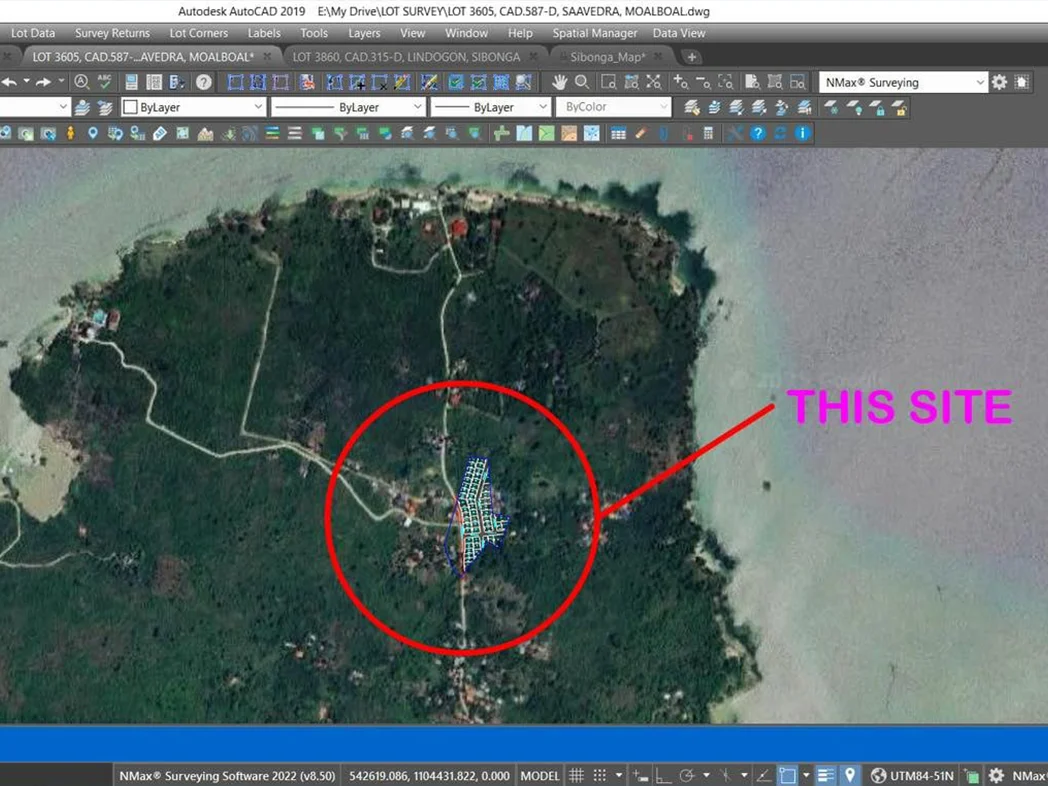Toggle geolocation marker in status bar
The image size is (1048, 786).
[x=850, y=775]
